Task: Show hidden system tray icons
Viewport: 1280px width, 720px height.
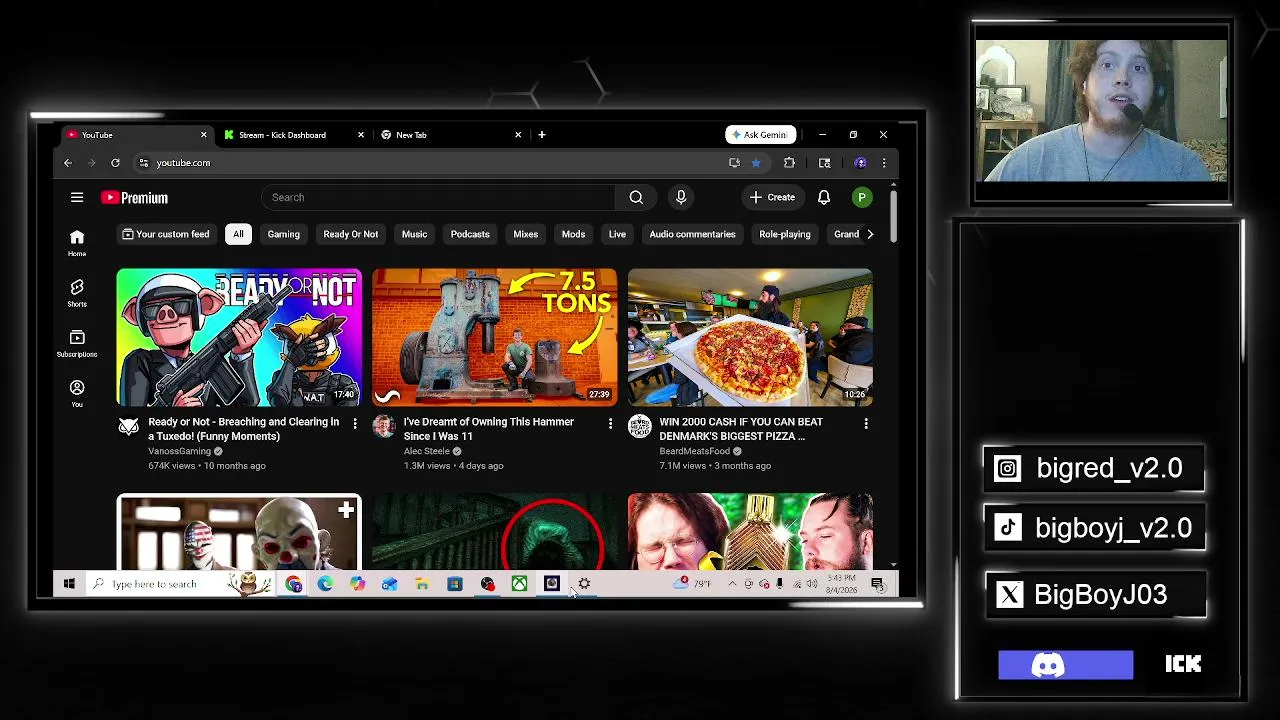Action: pos(732,584)
